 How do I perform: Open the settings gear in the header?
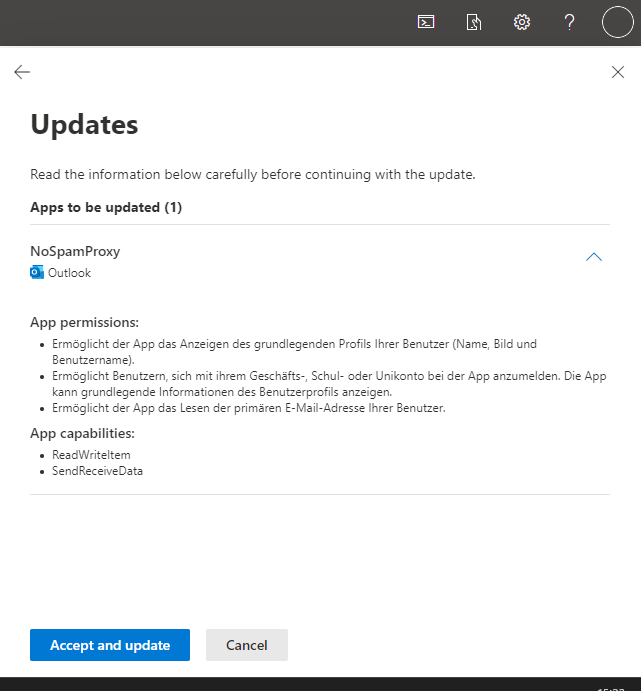coord(522,22)
